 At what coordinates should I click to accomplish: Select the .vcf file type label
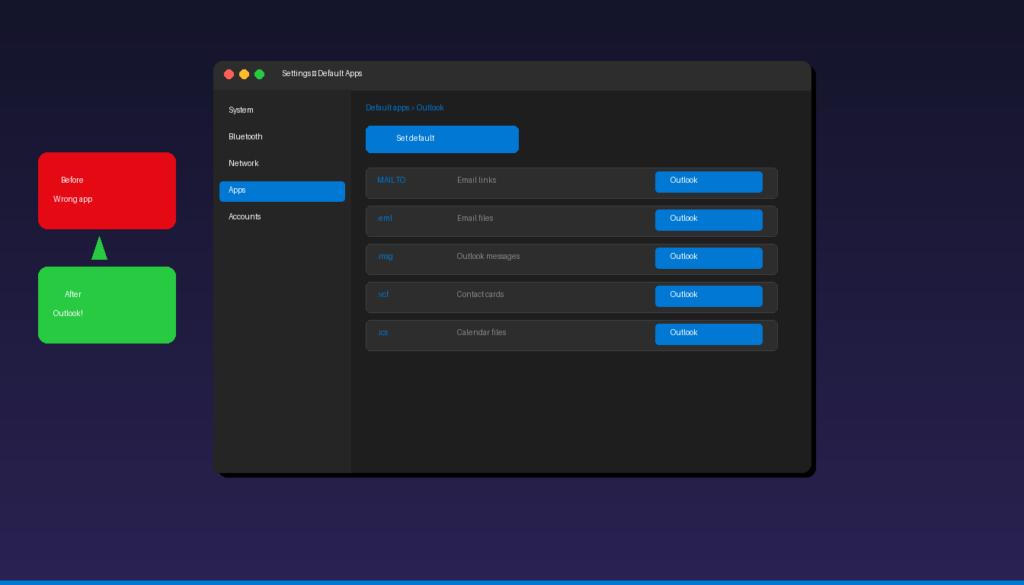pyautogui.click(x=383, y=294)
